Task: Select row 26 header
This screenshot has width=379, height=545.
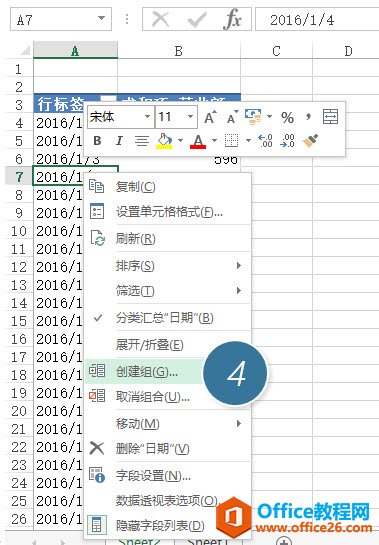Action: (19, 519)
